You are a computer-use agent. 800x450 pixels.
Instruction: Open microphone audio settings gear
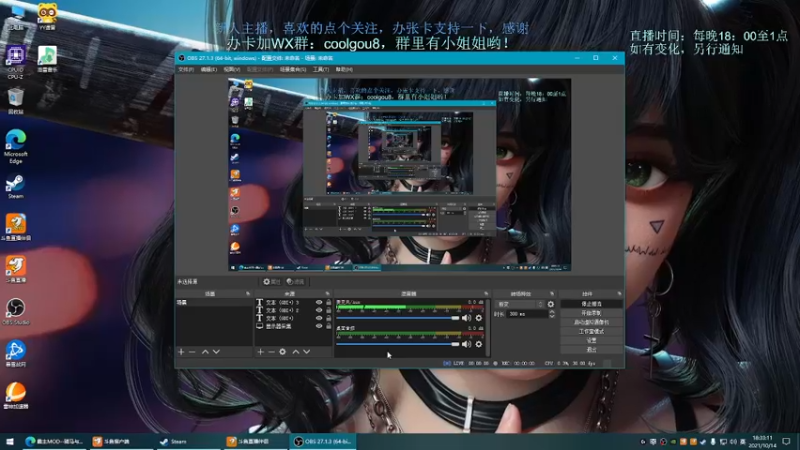point(479,318)
